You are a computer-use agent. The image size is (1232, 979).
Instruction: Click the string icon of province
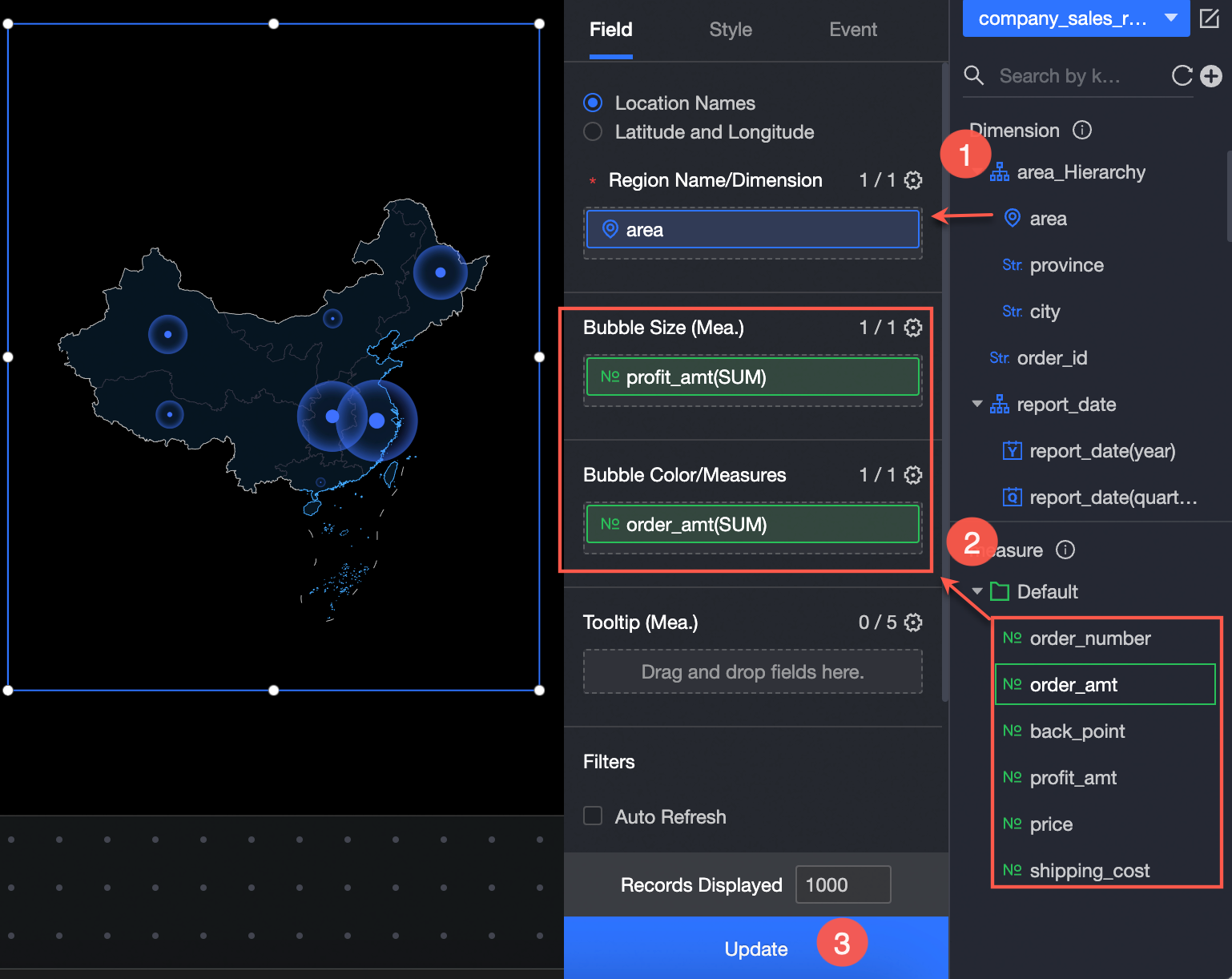point(1013,265)
